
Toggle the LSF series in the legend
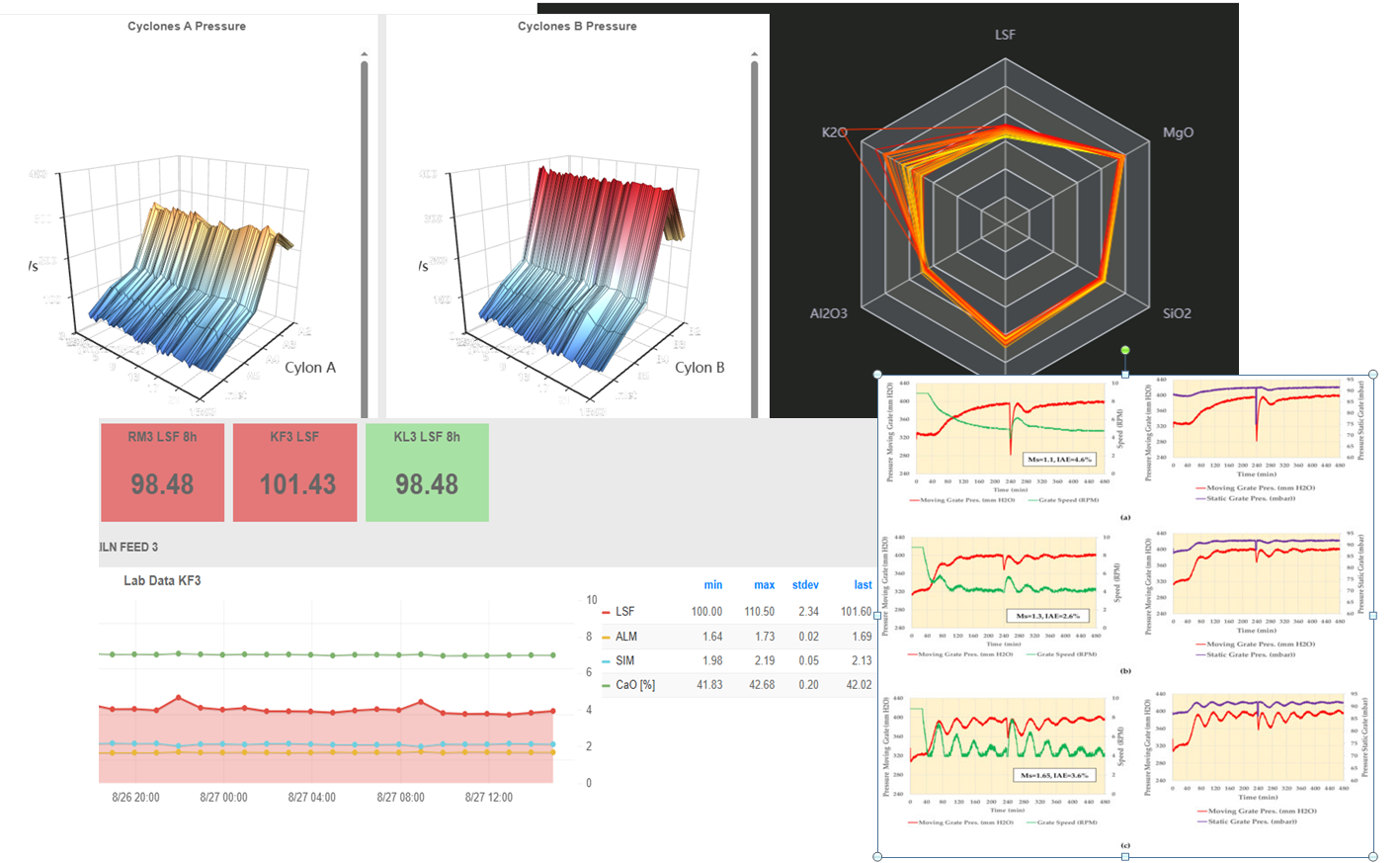pos(624,612)
